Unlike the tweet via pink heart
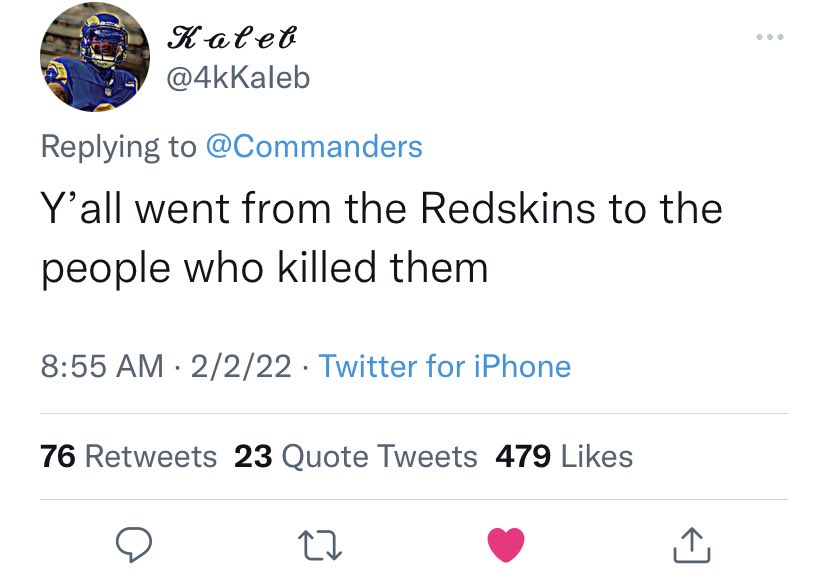Screen dimensions: 827x580 coord(506,545)
